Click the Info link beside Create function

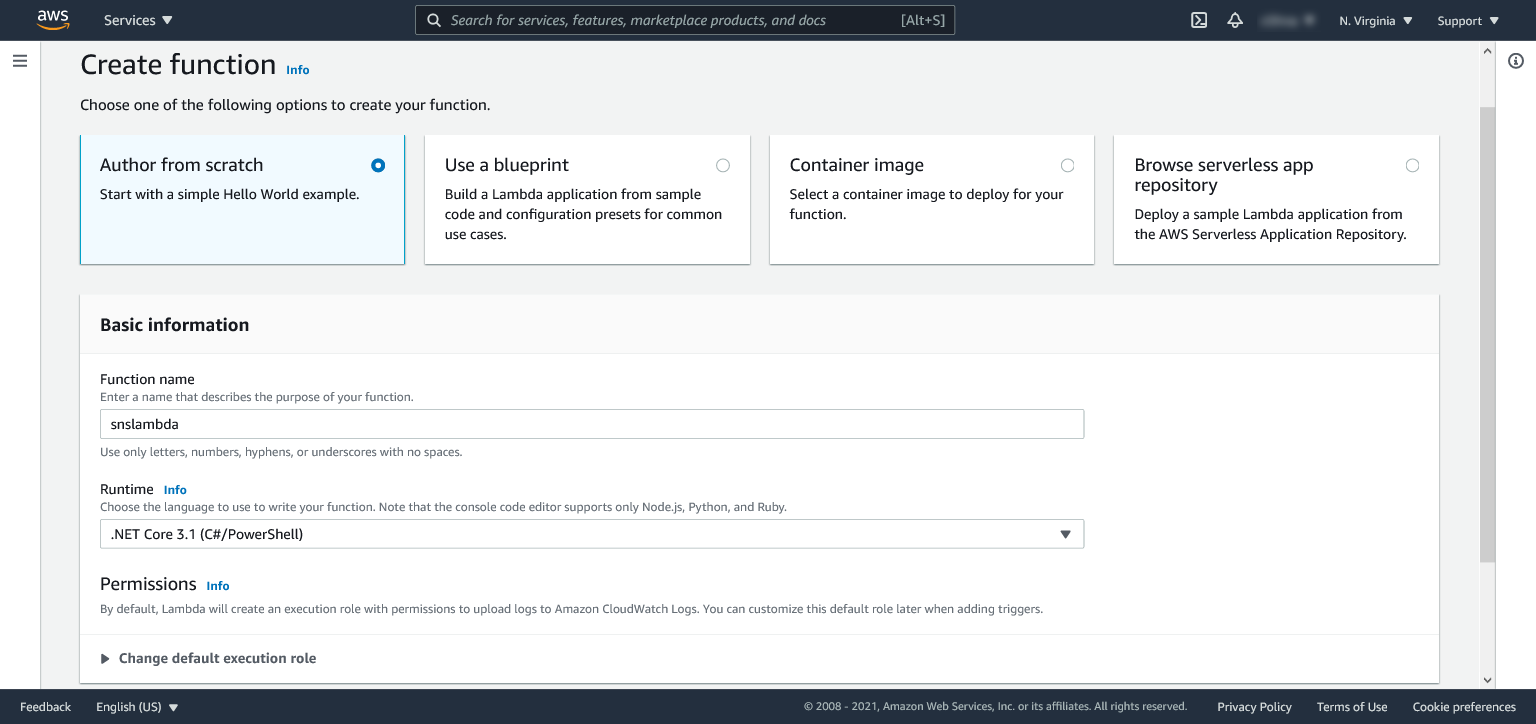pyautogui.click(x=298, y=70)
